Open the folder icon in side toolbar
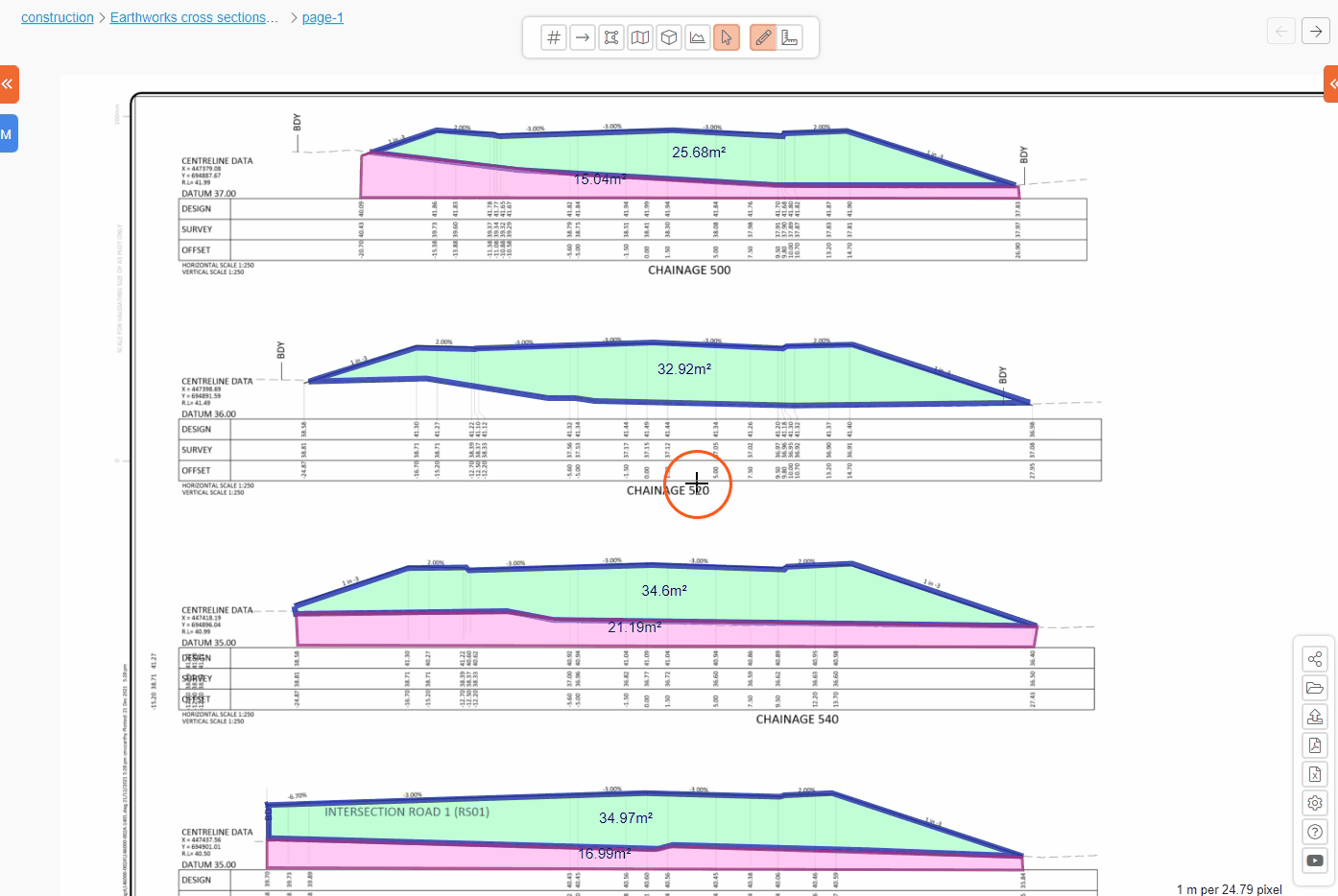1338x896 pixels. 1315,688
